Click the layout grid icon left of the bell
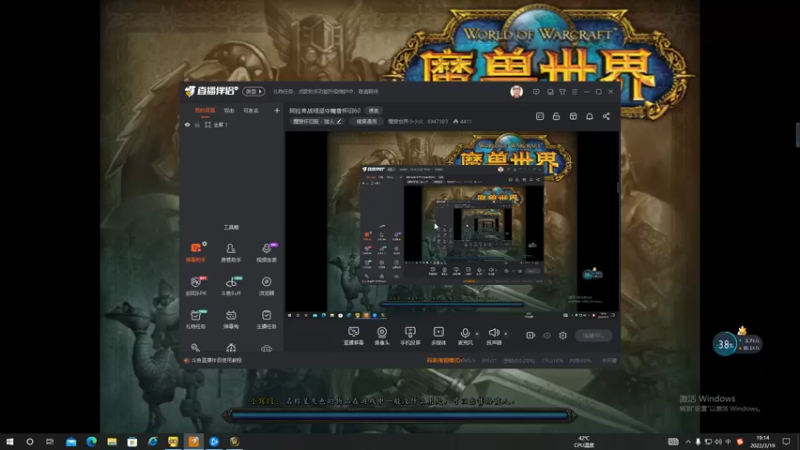Viewport: 800px width, 450px height. [x=573, y=116]
